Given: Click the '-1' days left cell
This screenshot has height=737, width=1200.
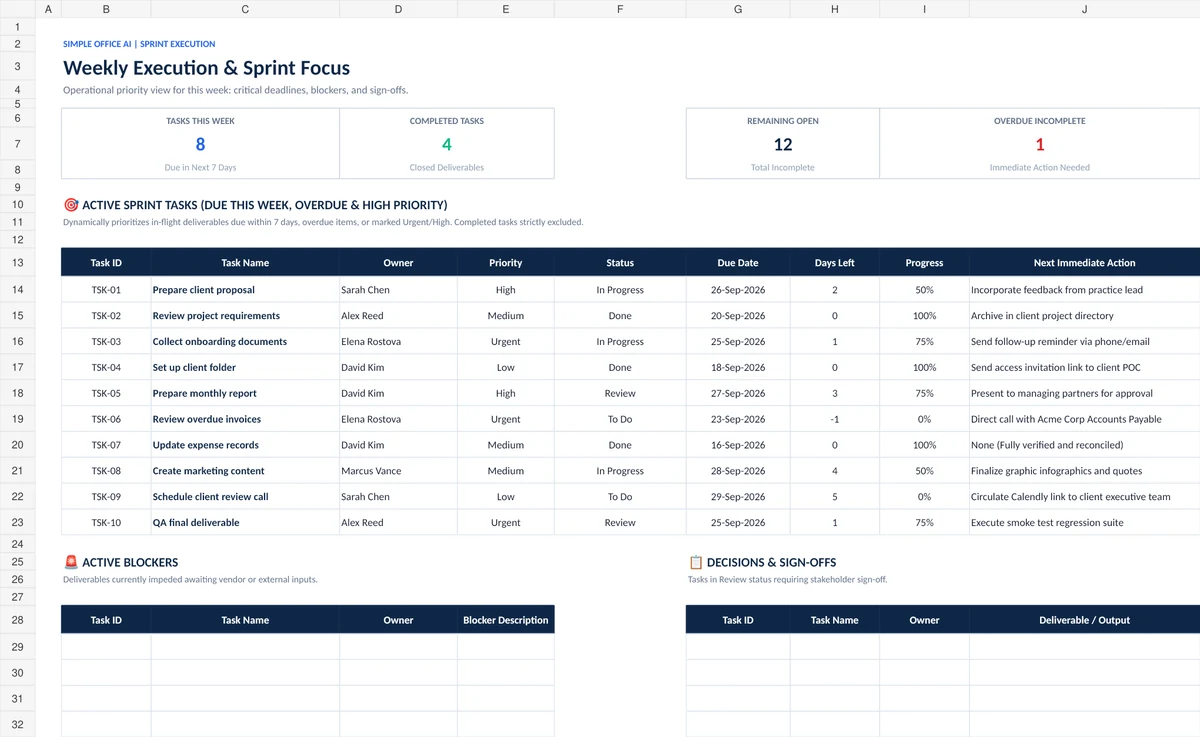Looking at the screenshot, I should 835,420.
